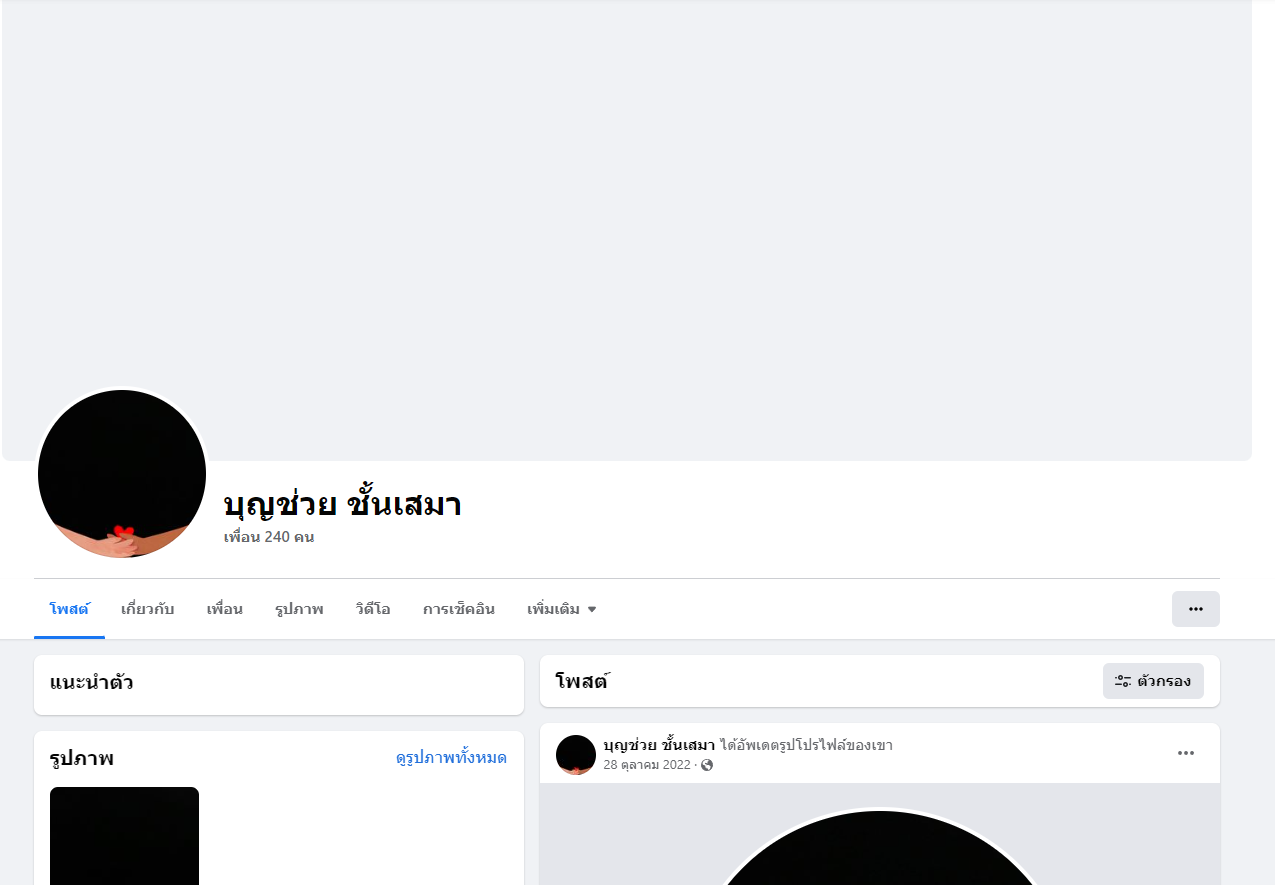Open the profile picture of บุญช่วย ชั้นเสมา
Image resolution: width=1275 pixels, height=885 pixels.
(x=122, y=473)
